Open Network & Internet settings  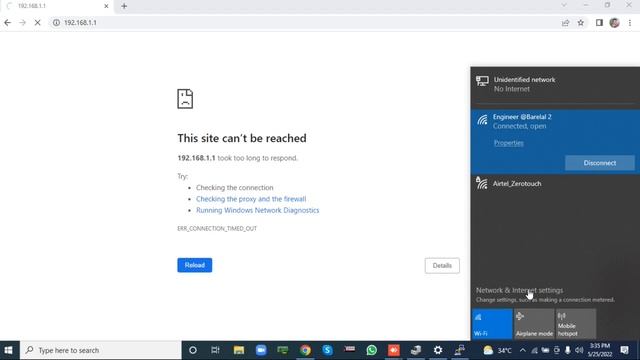click(x=519, y=290)
